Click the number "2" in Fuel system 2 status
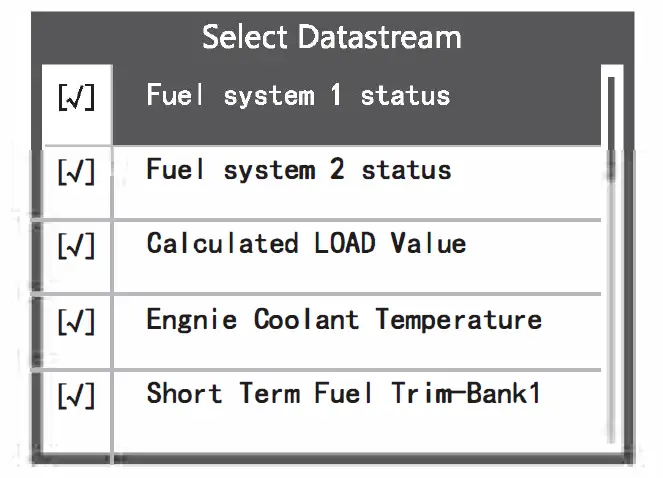This screenshot has height=478, width=663. coord(338,170)
